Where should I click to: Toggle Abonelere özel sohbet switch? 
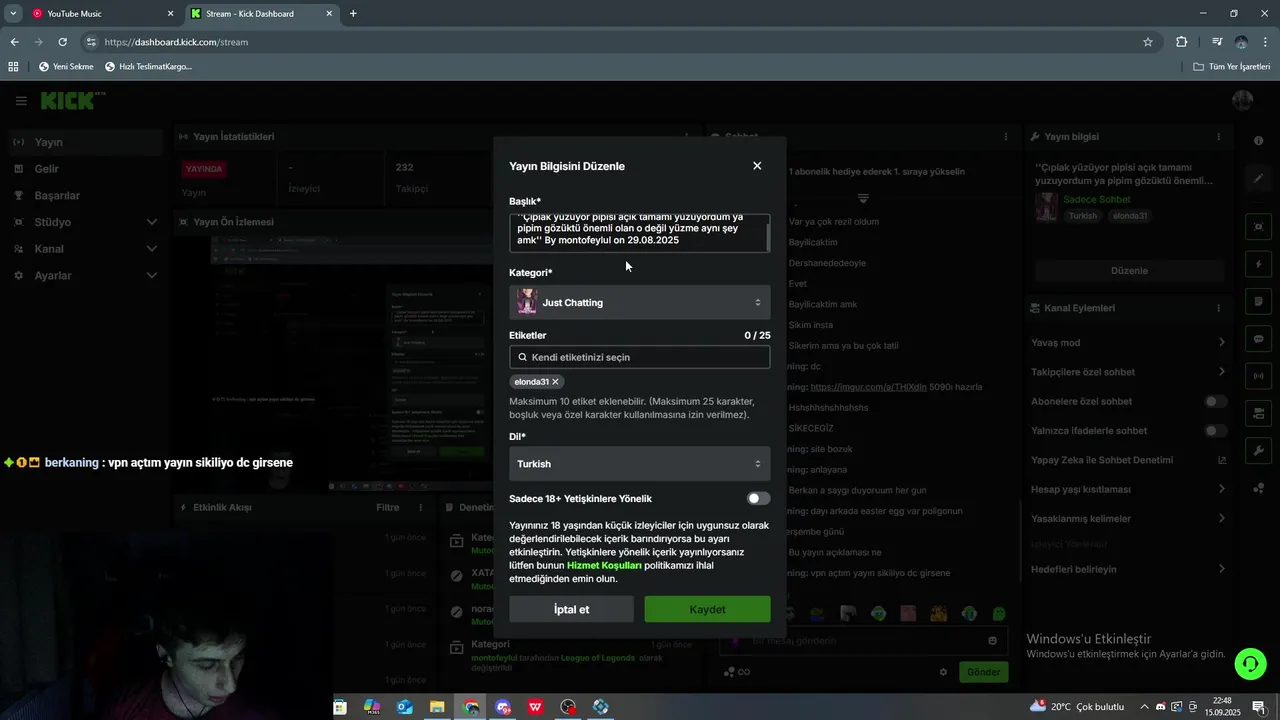pyautogui.click(x=1215, y=401)
